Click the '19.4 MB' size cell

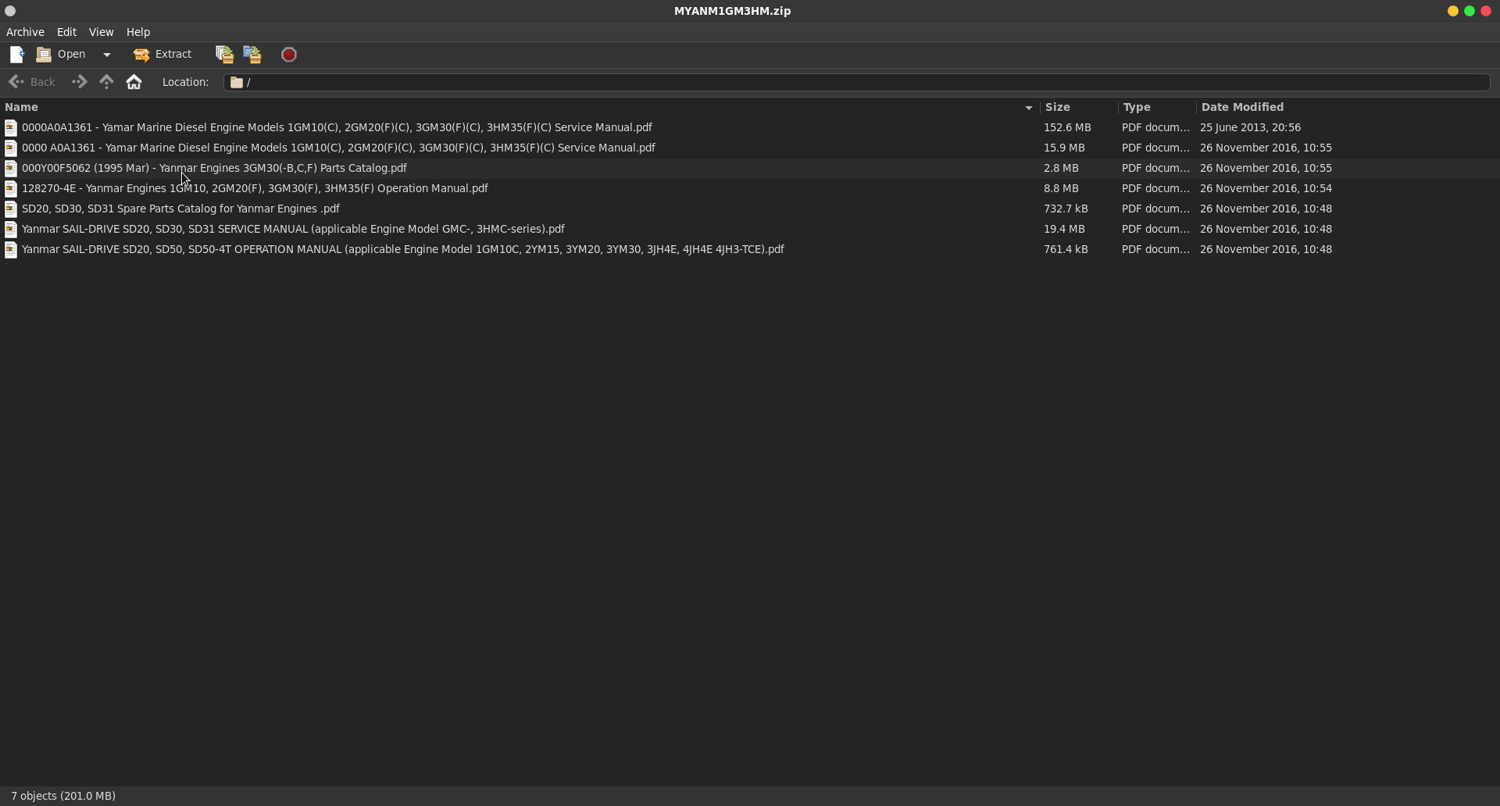coord(1064,229)
